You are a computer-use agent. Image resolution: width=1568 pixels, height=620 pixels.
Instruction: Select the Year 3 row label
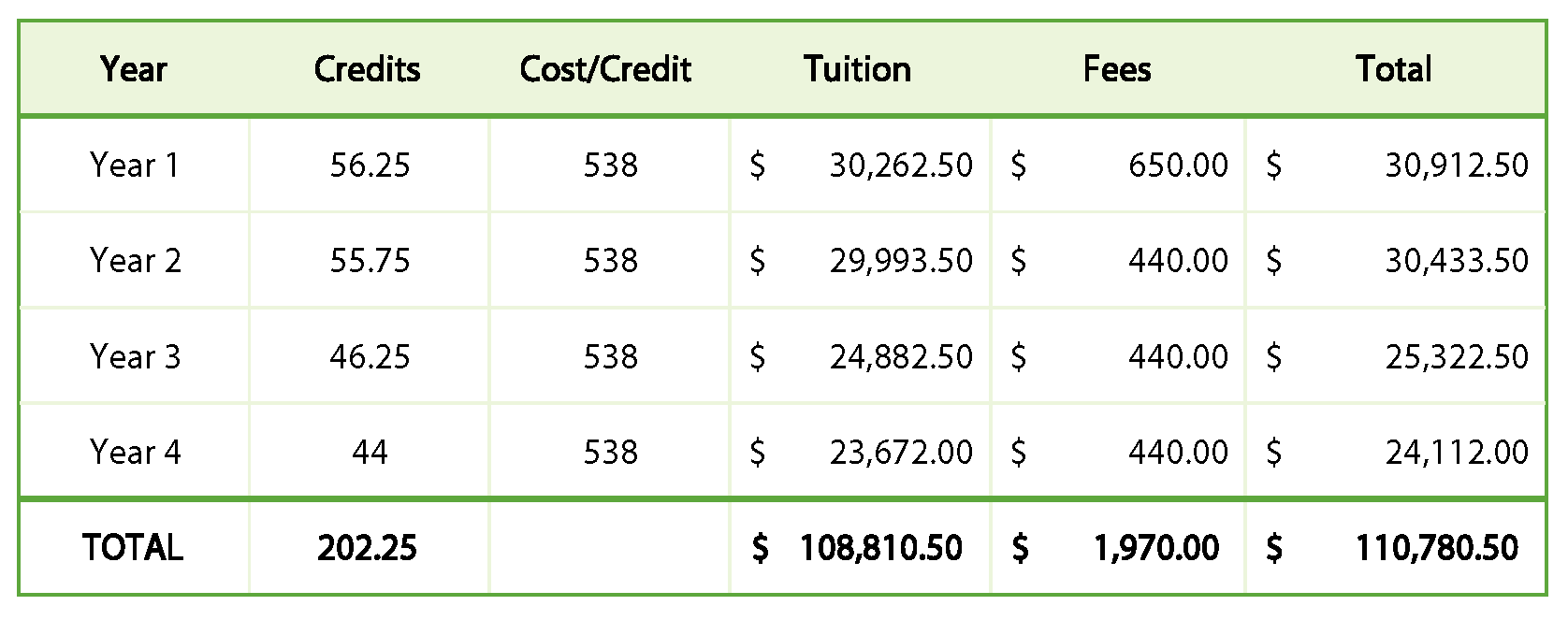[x=135, y=356]
